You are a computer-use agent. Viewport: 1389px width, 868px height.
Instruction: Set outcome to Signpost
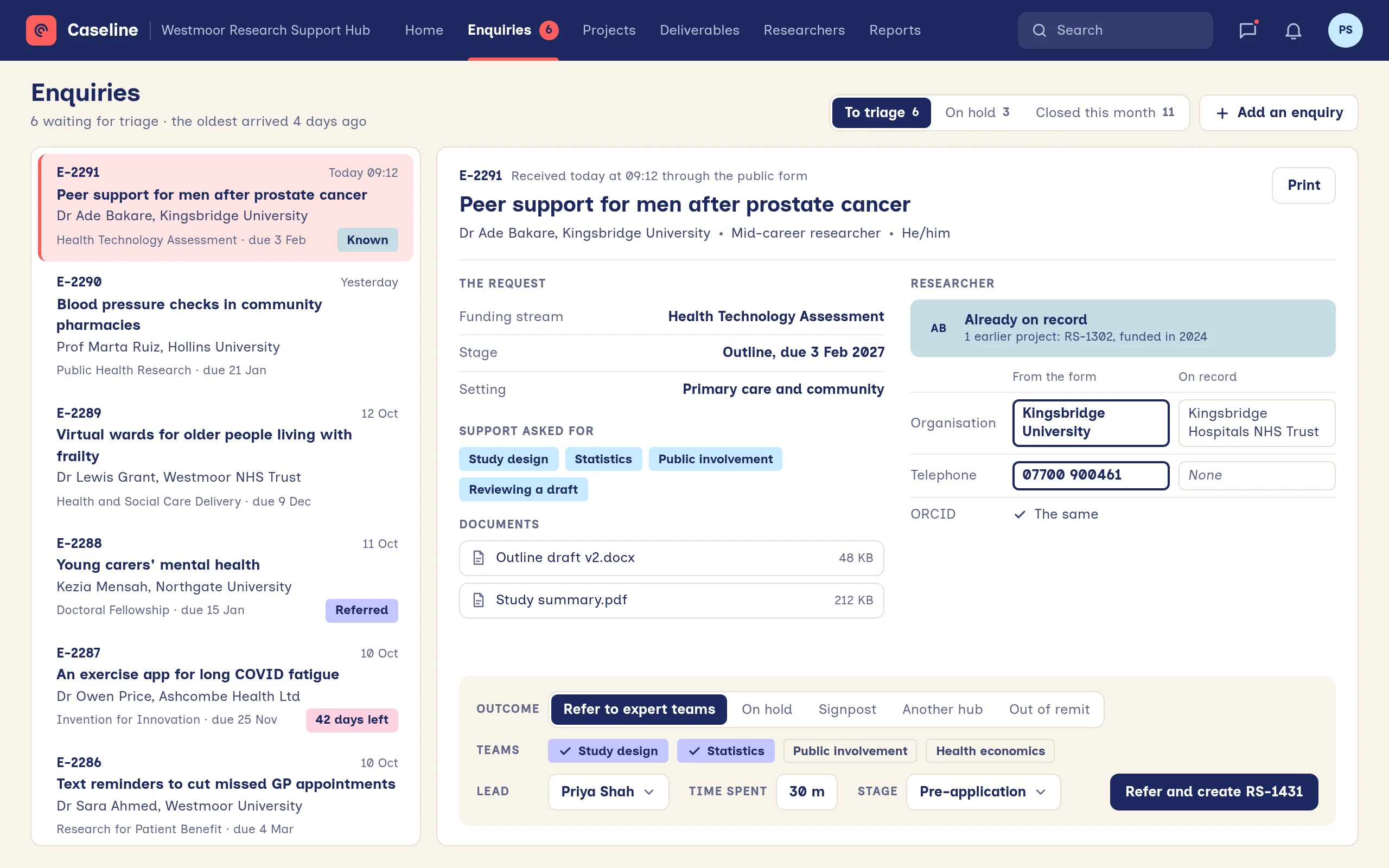point(847,710)
